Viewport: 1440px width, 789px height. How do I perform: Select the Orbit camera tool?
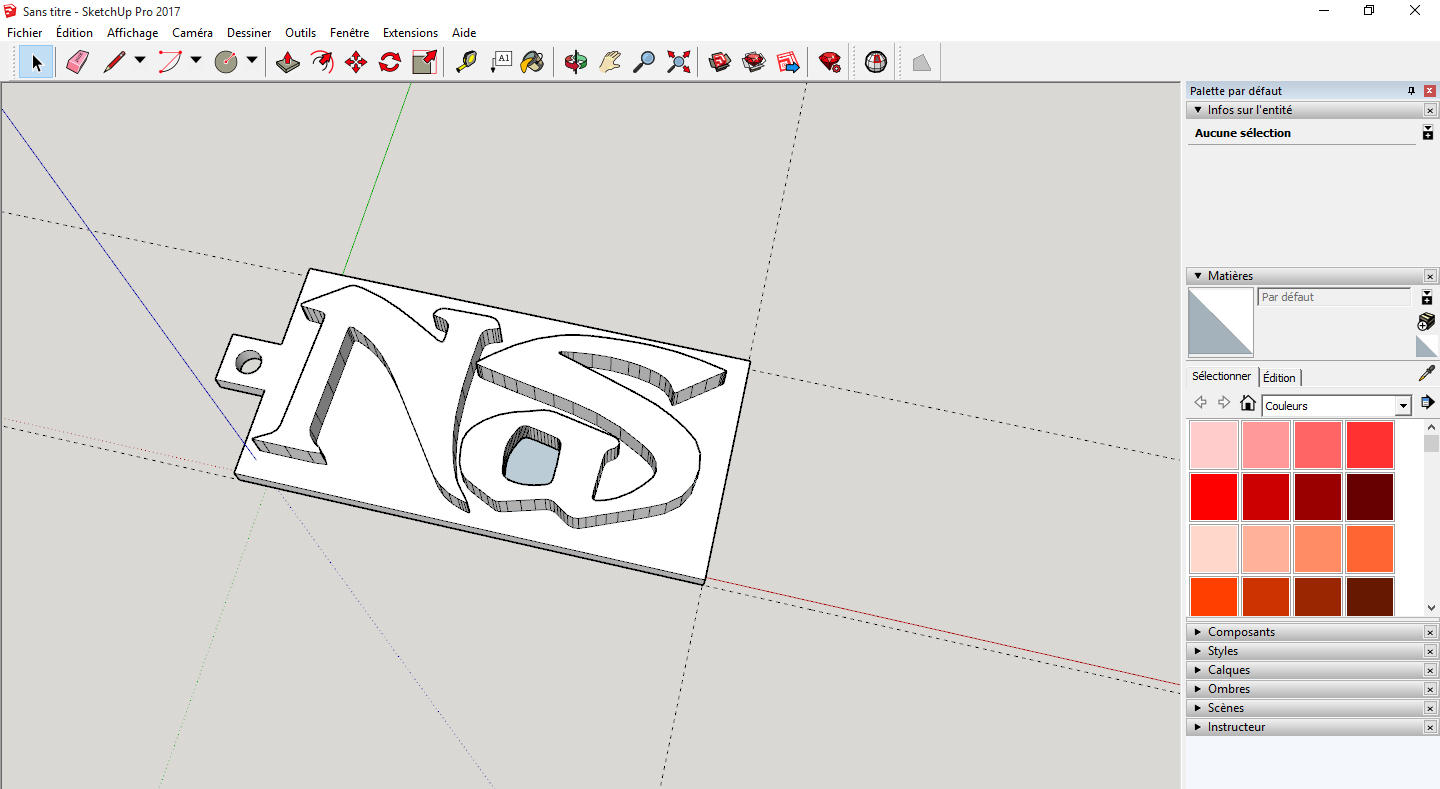click(x=576, y=62)
